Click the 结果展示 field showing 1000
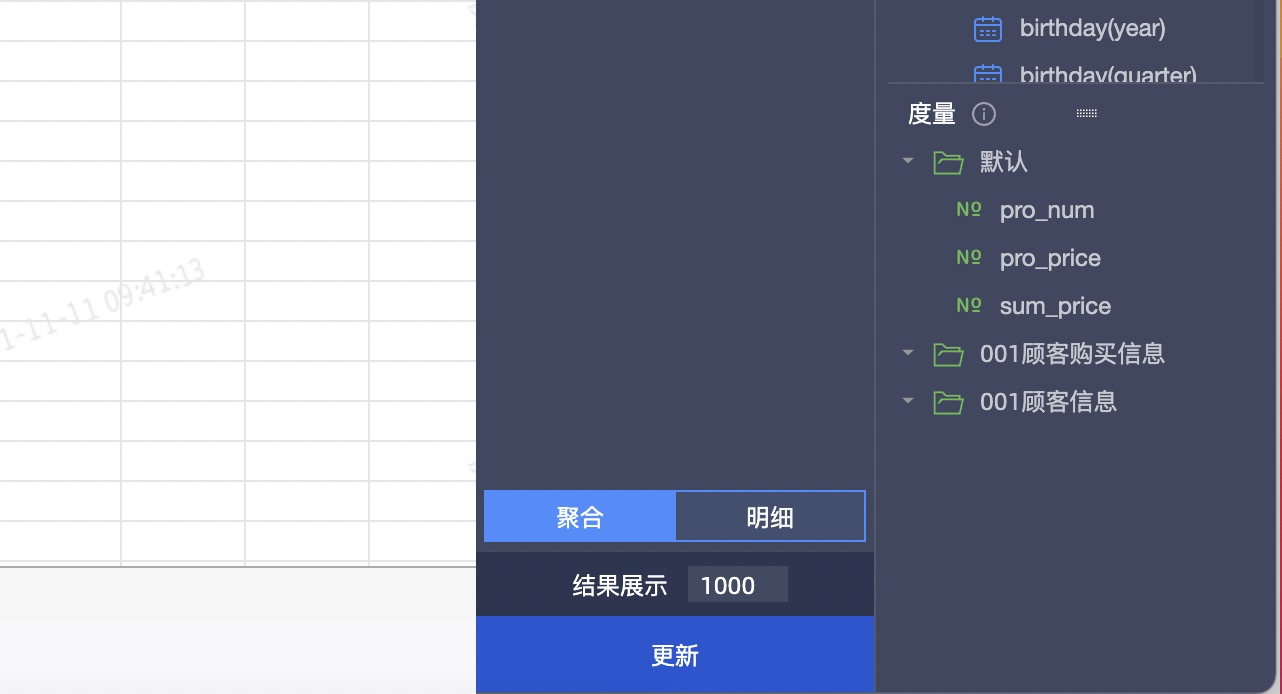The width and height of the screenshot is (1282, 694). pos(737,585)
